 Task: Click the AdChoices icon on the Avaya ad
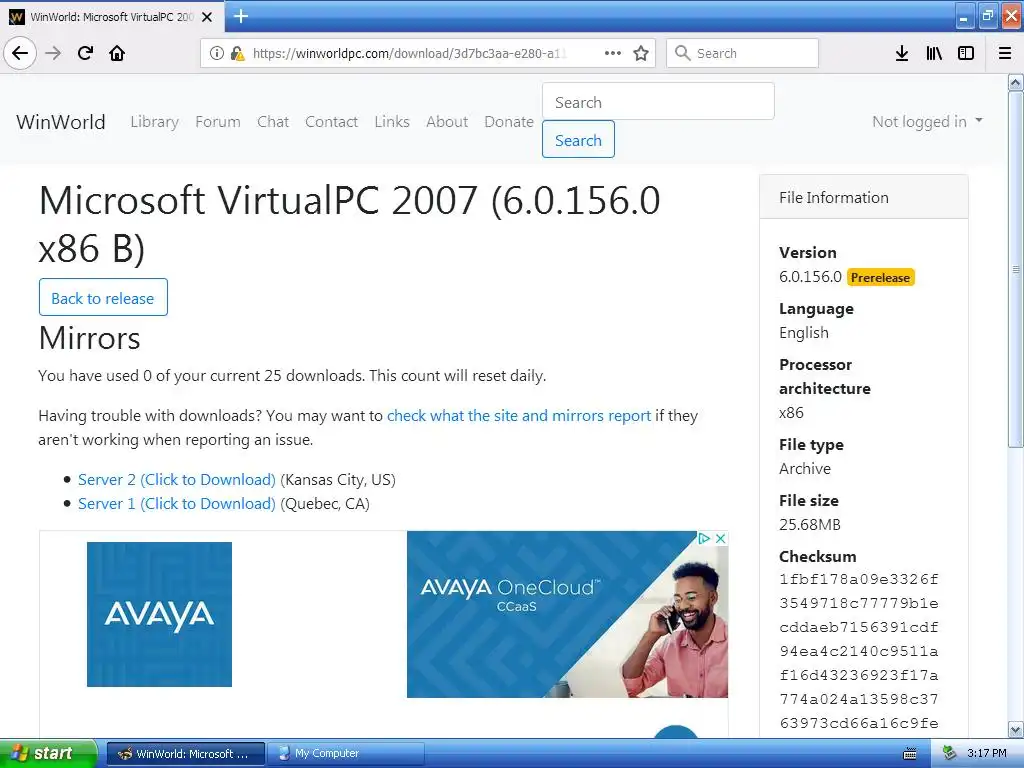tap(704, 538)
